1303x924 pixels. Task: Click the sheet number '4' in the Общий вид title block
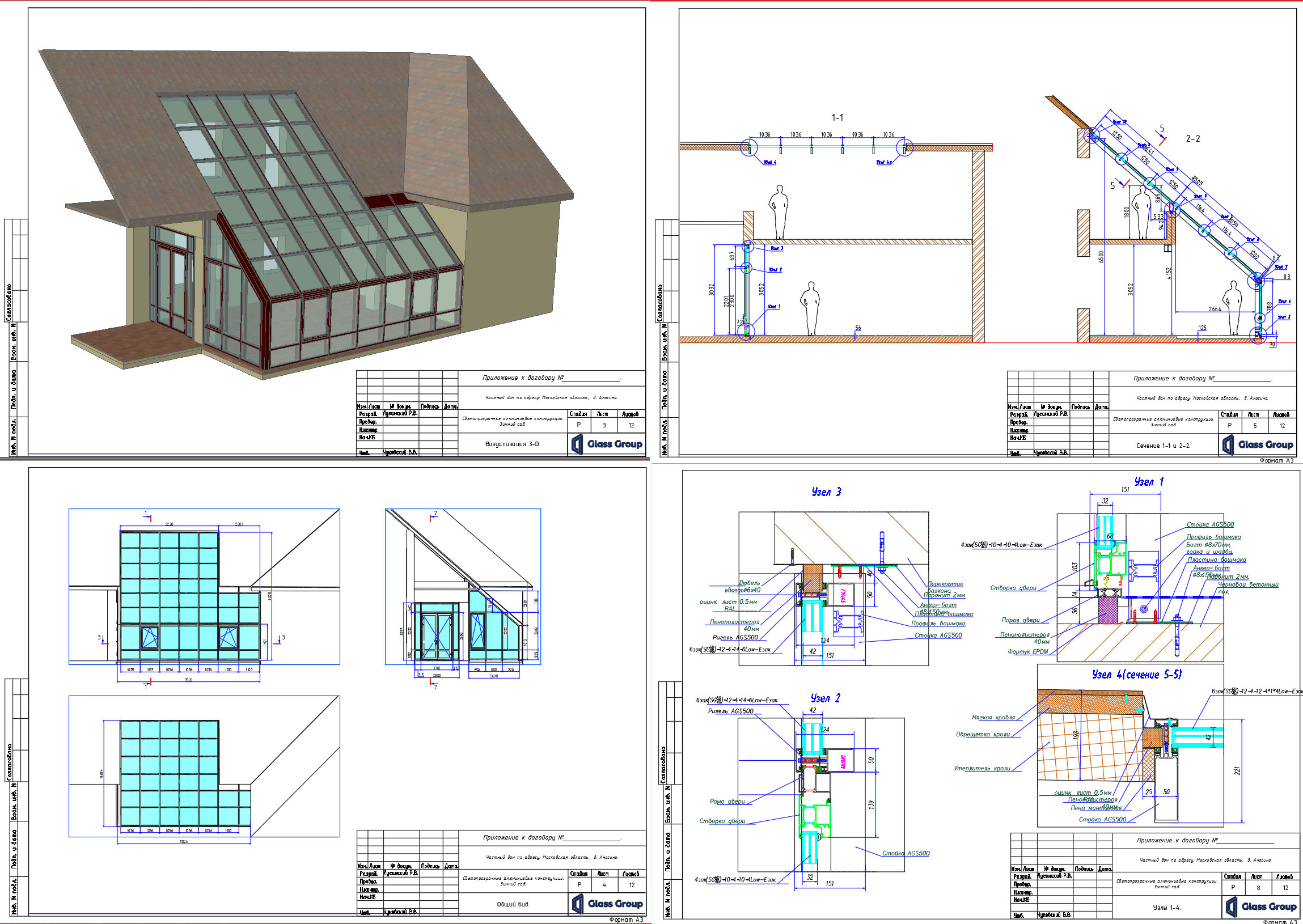[604, 885]
